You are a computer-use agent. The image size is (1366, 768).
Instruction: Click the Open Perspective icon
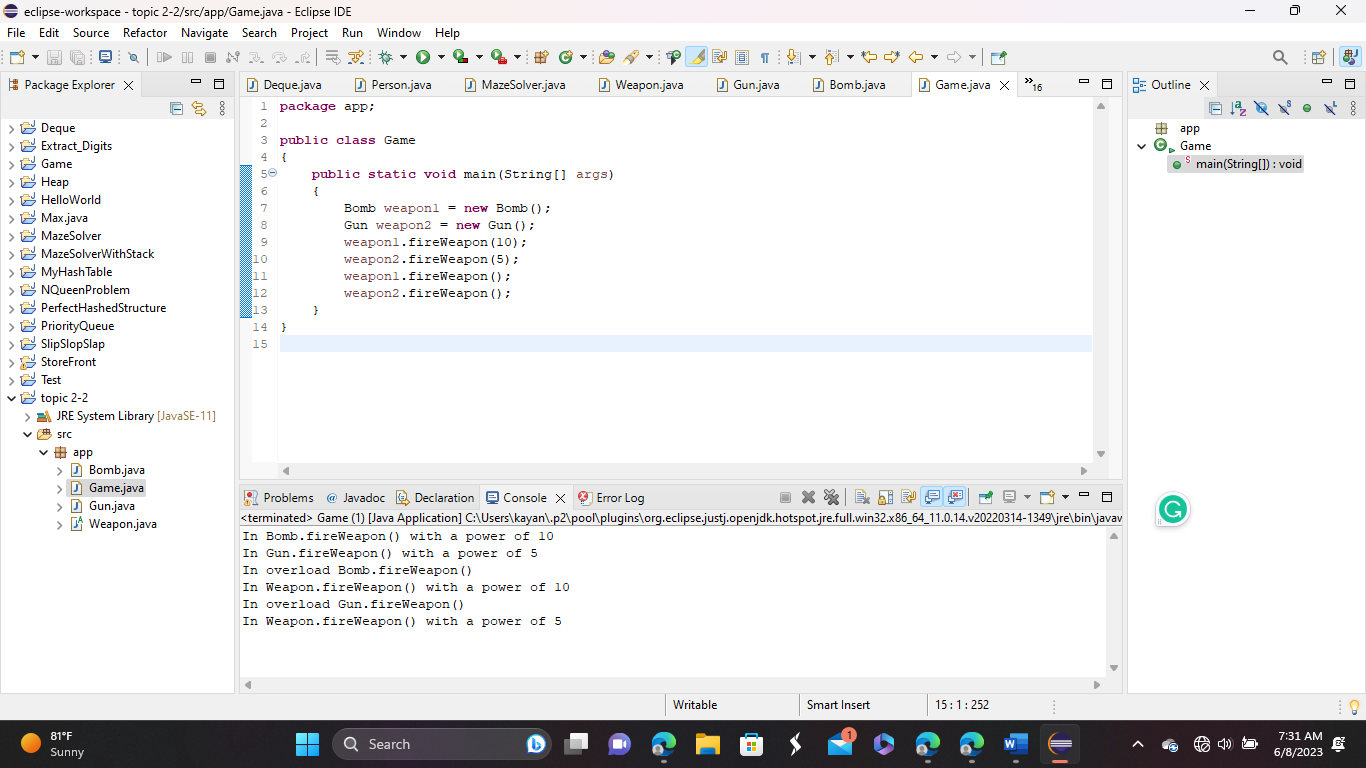[x=1318, y=57]
